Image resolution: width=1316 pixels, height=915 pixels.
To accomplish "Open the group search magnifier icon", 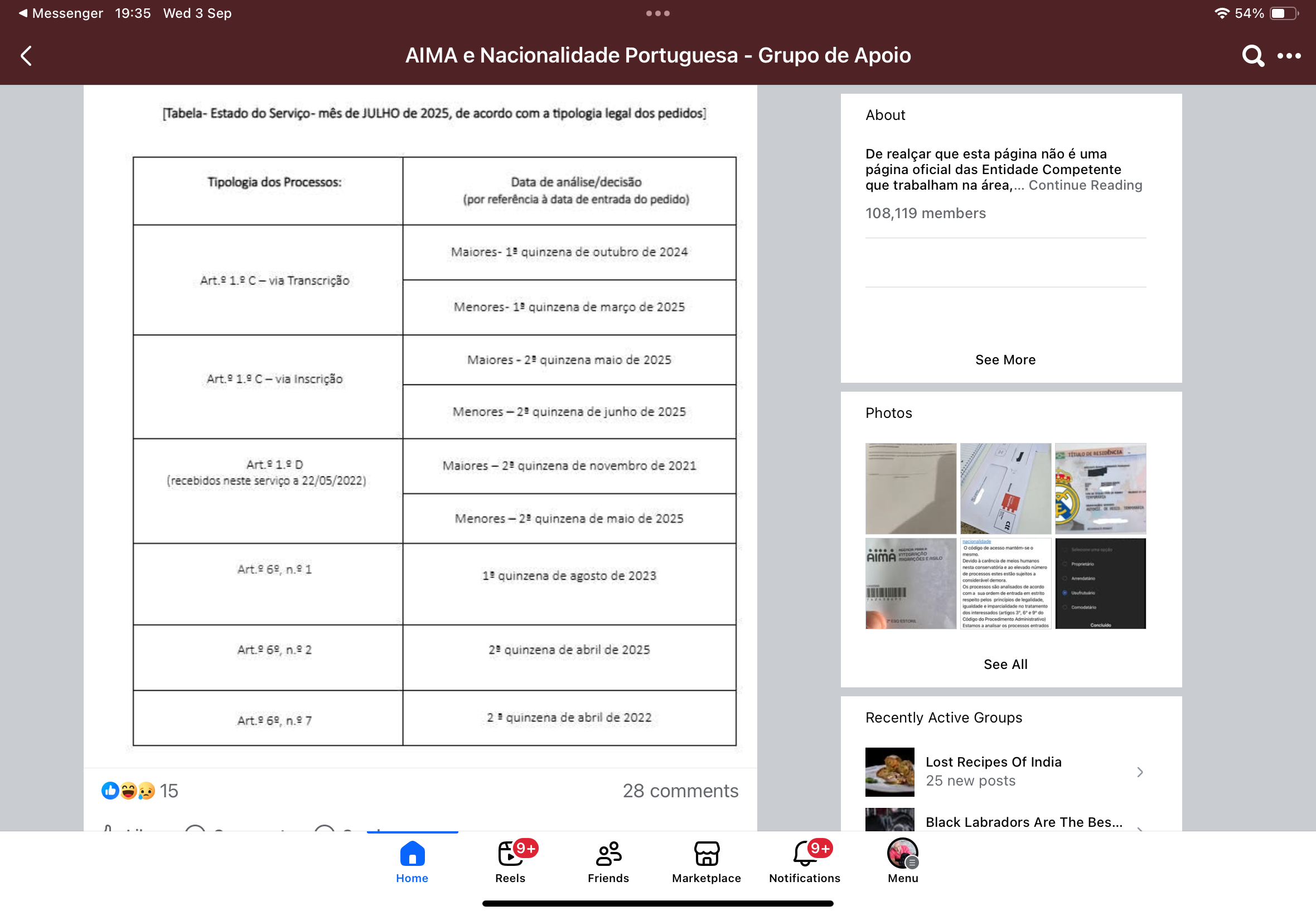I will (1252, 56).
